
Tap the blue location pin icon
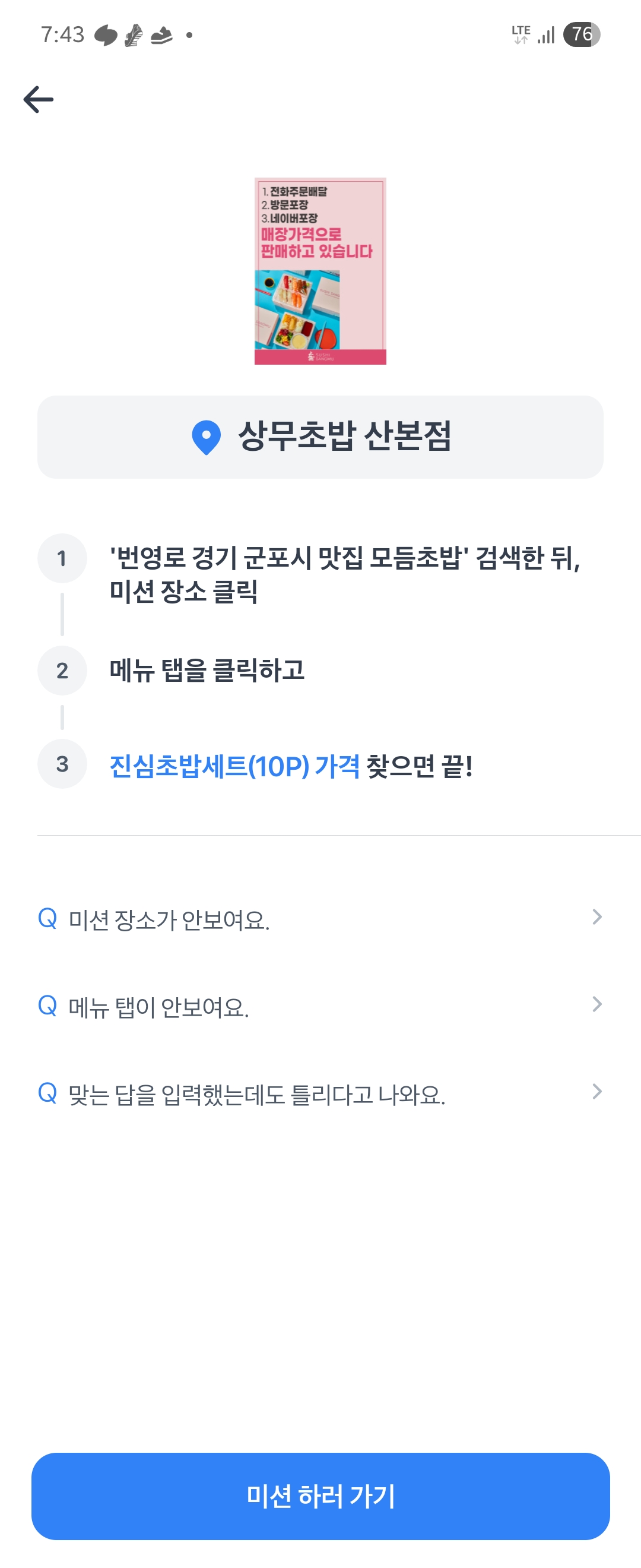pyautogui.click(x=206, y=437)
